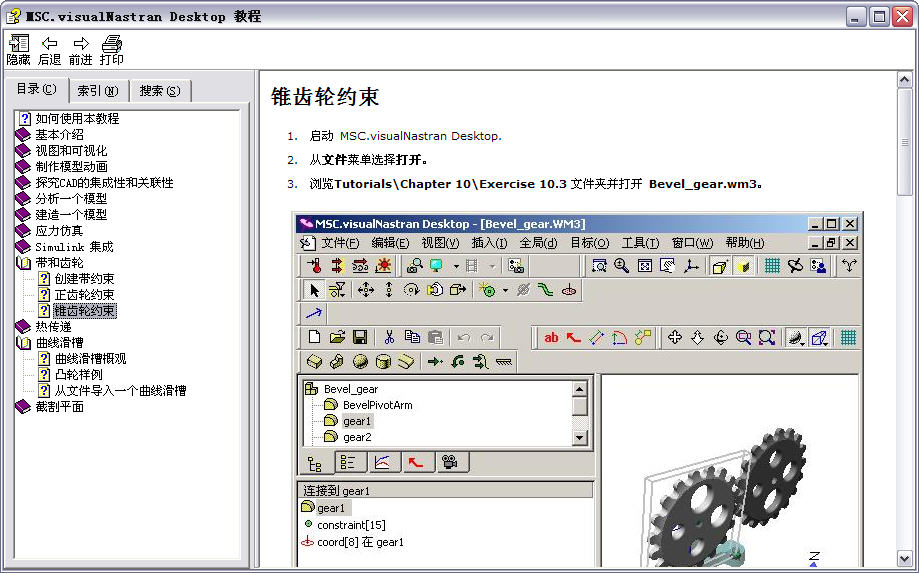
Task: Open the 插入(I) menu in the embedded screenshot
Action: 489,243
